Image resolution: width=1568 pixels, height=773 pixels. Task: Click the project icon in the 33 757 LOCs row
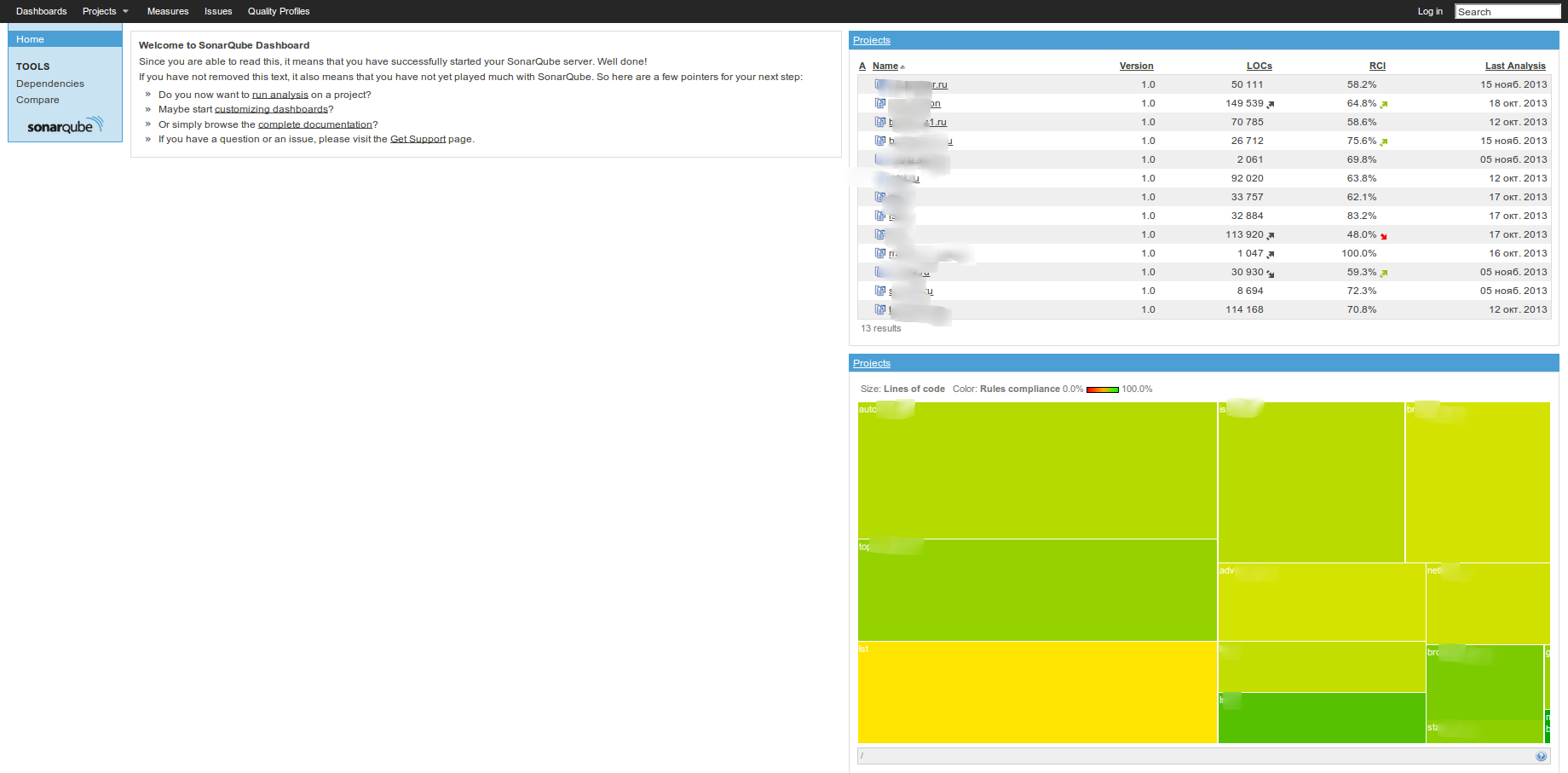click(x=880, y=197)
